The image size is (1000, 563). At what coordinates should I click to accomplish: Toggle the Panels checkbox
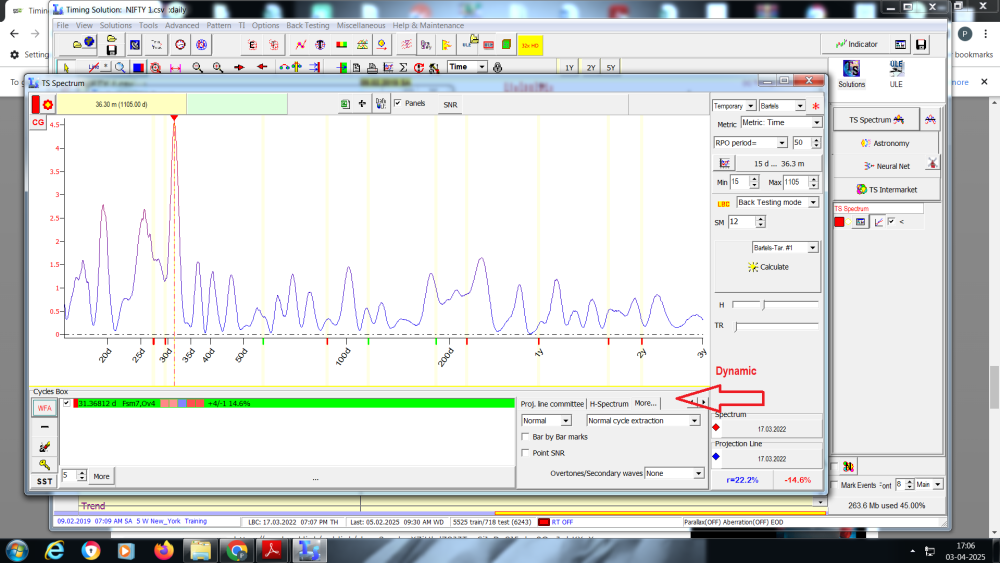coord(398,103)
